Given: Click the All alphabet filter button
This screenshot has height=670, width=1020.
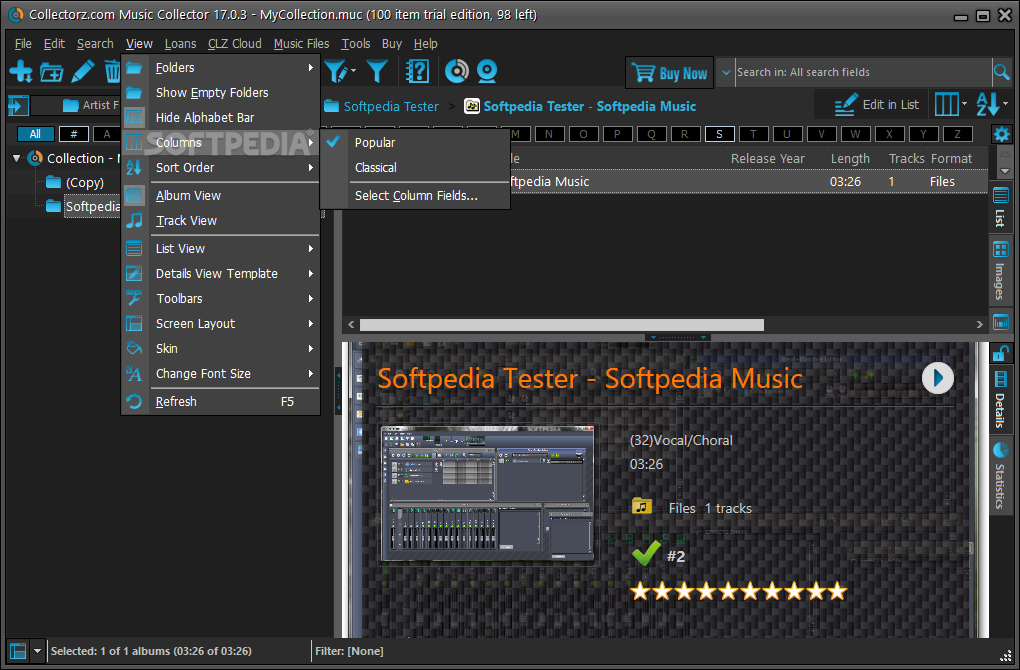Looking at the screenshot, I should [x=35, y=134].
